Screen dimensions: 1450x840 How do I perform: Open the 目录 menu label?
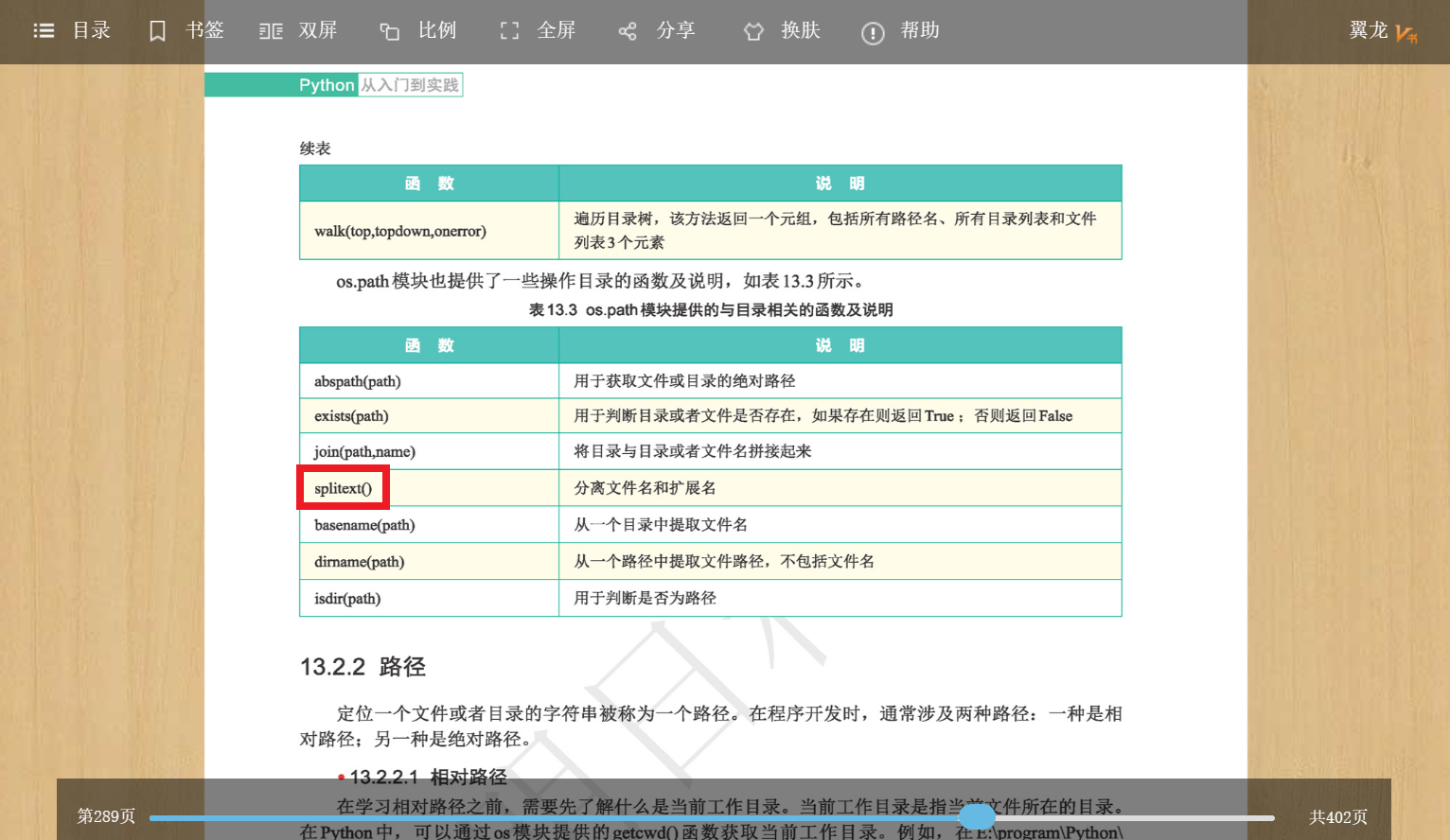pos(92,30)
